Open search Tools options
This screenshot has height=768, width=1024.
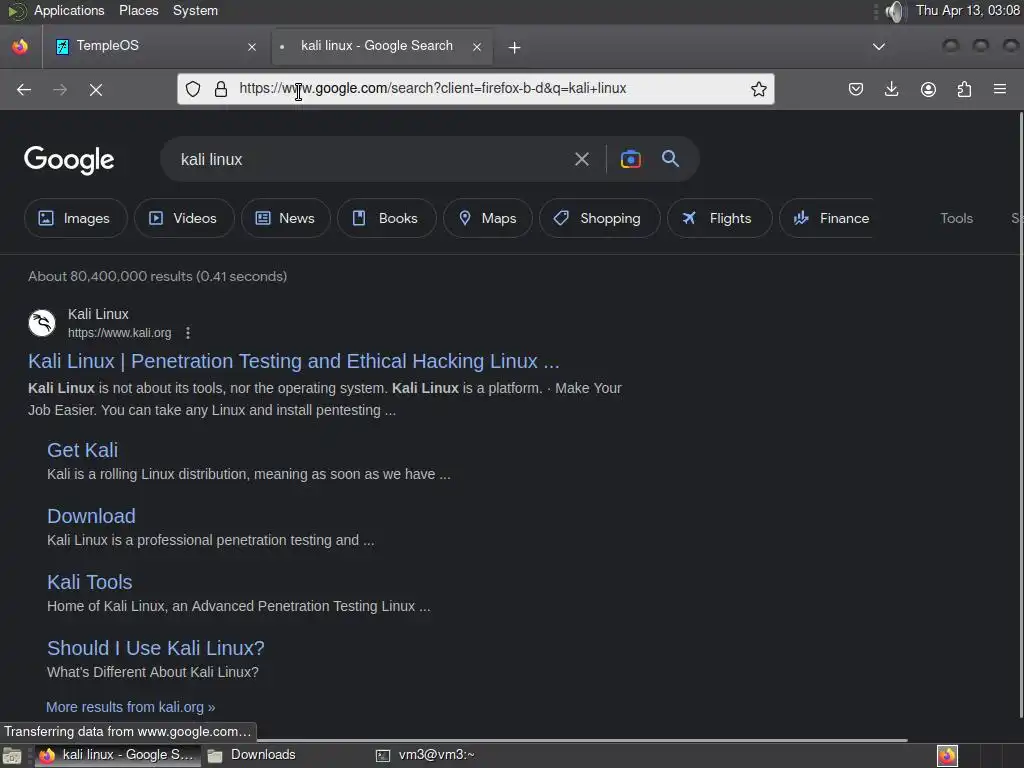956,218
